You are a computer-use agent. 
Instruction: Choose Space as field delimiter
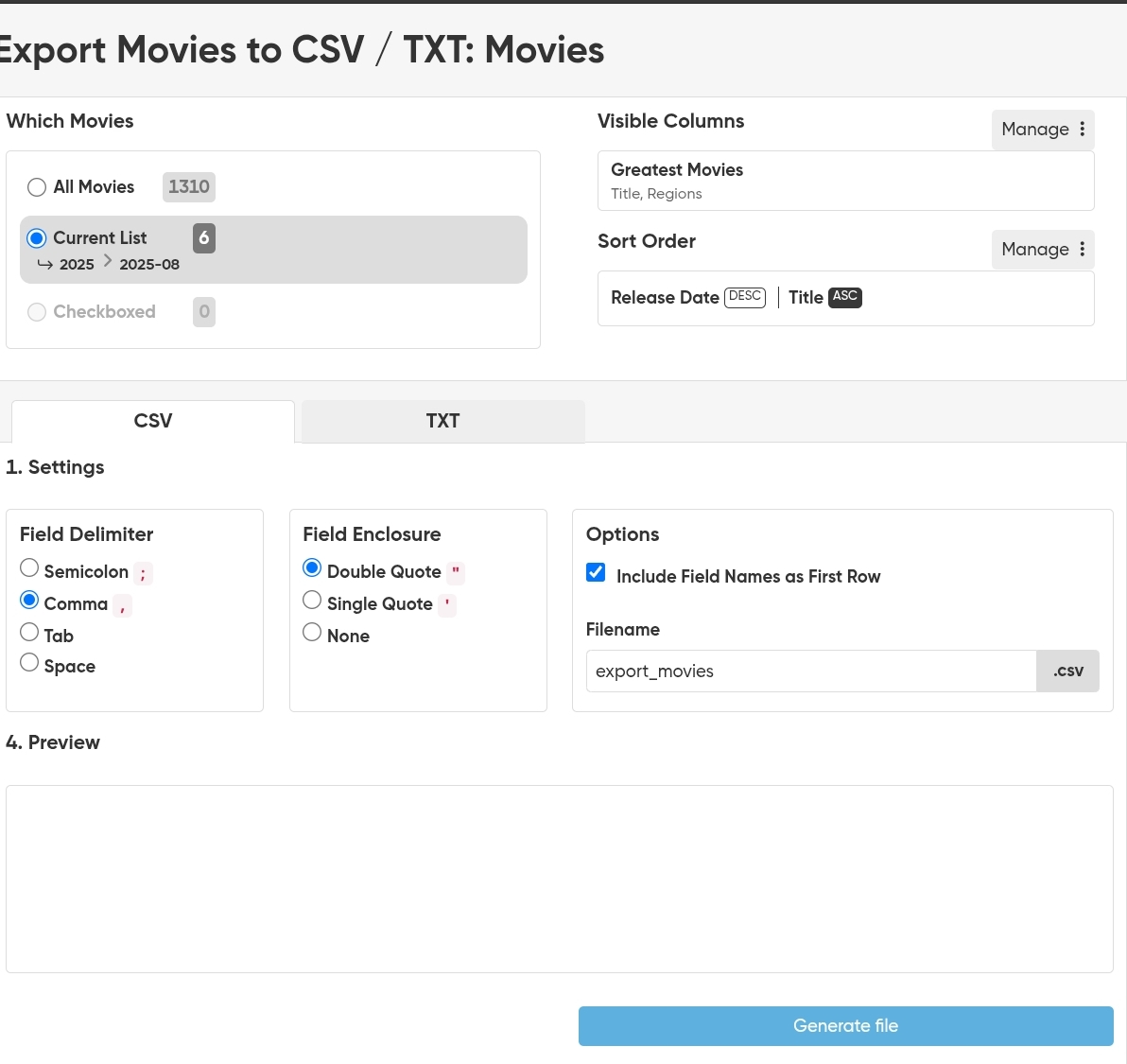click(29, 662)
